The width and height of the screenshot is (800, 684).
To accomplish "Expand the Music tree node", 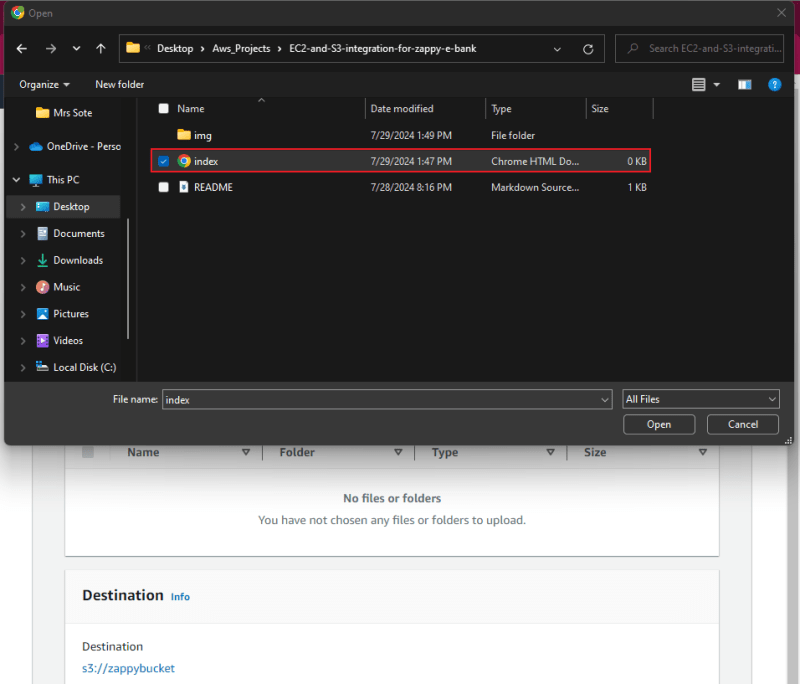I will click(23, 287).
